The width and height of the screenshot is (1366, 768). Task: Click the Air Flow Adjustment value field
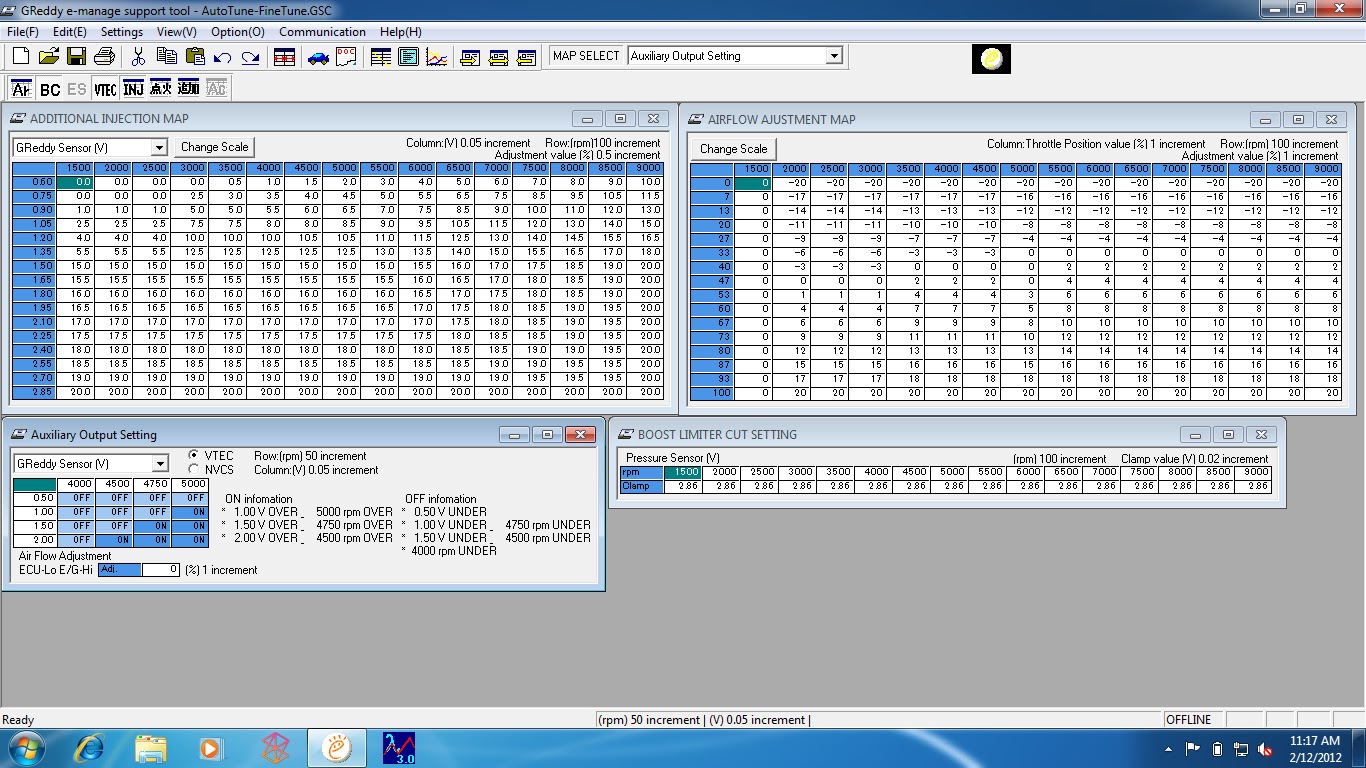click(161, 570)
